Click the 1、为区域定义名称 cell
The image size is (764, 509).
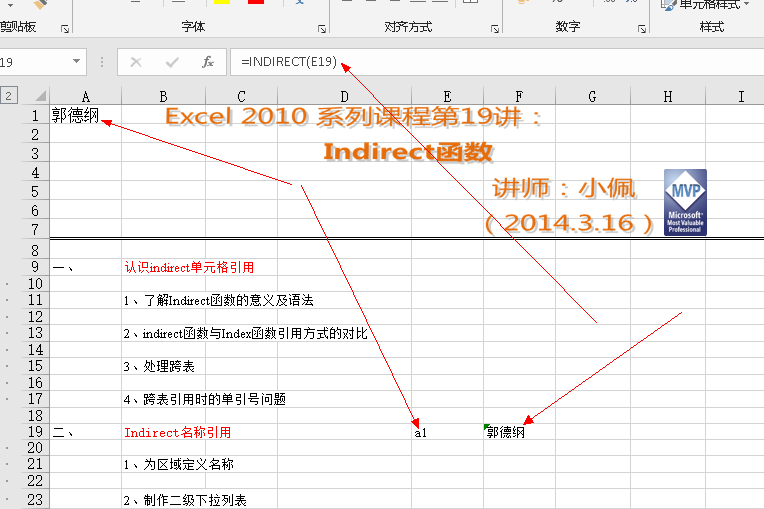[178, 465]
